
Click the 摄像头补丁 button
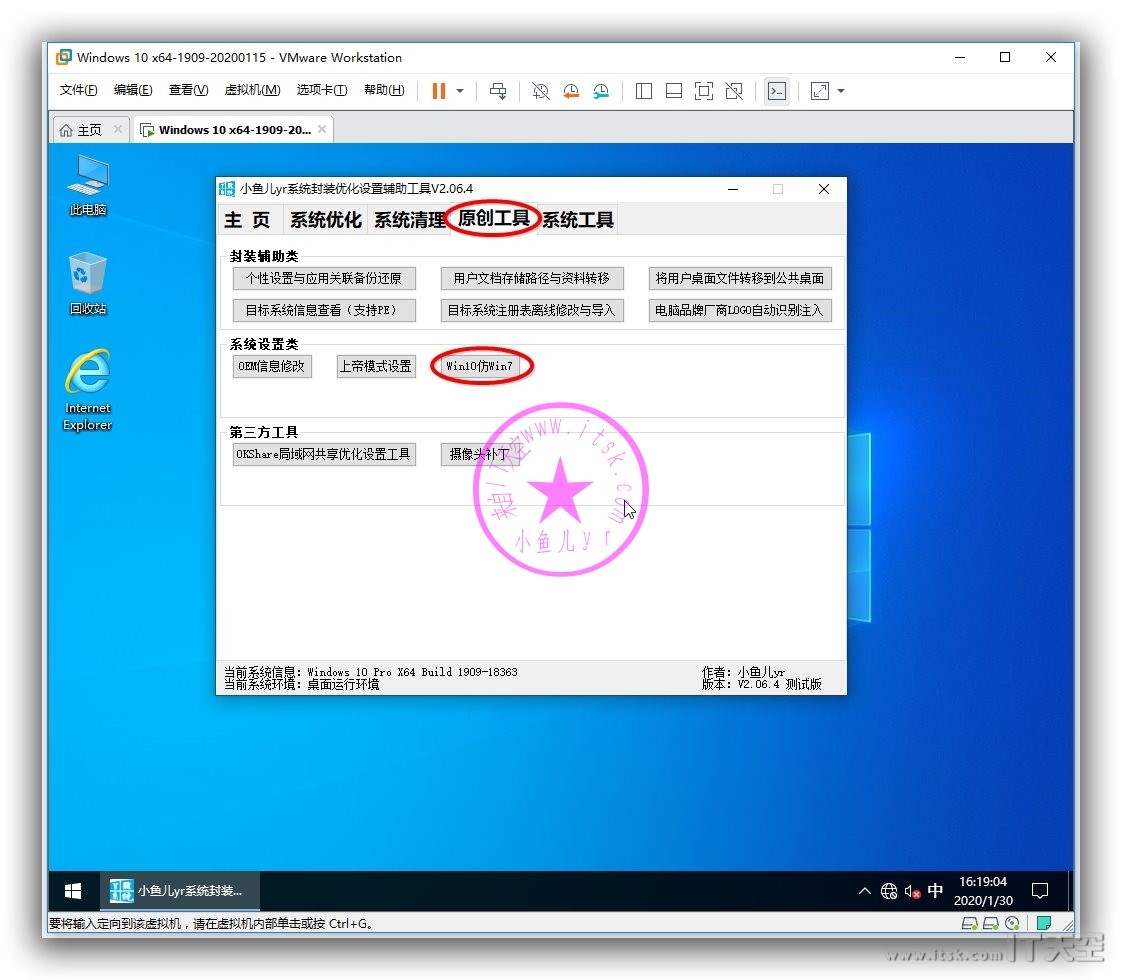click(x=480, y=454)
